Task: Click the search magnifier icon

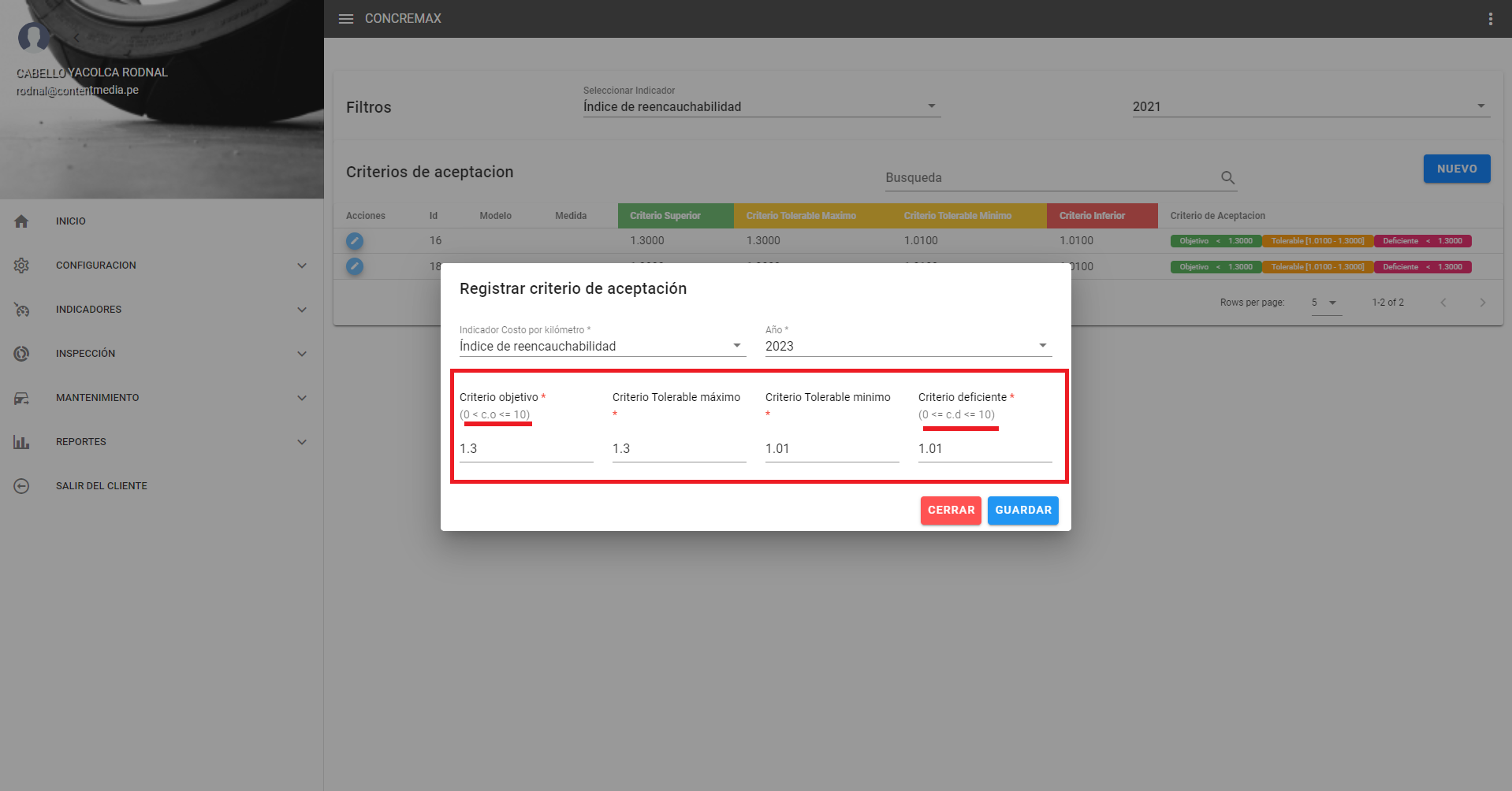Action: pyautogui.click(x=1227, y=178)
